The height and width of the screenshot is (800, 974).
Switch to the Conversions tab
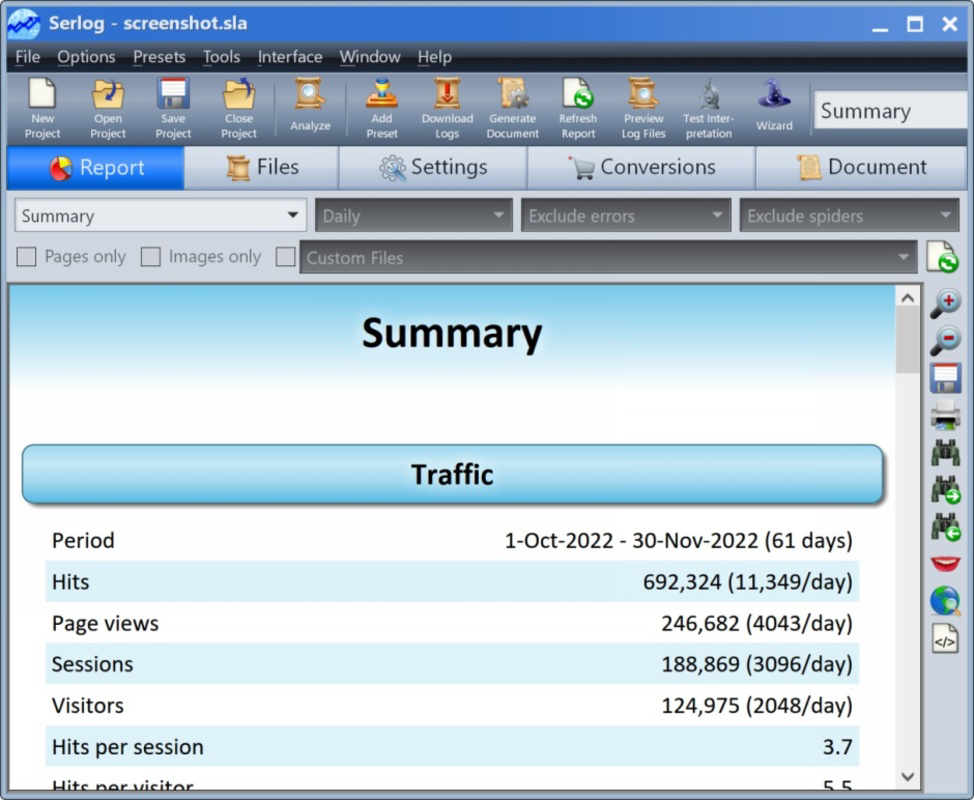point(642,168)
